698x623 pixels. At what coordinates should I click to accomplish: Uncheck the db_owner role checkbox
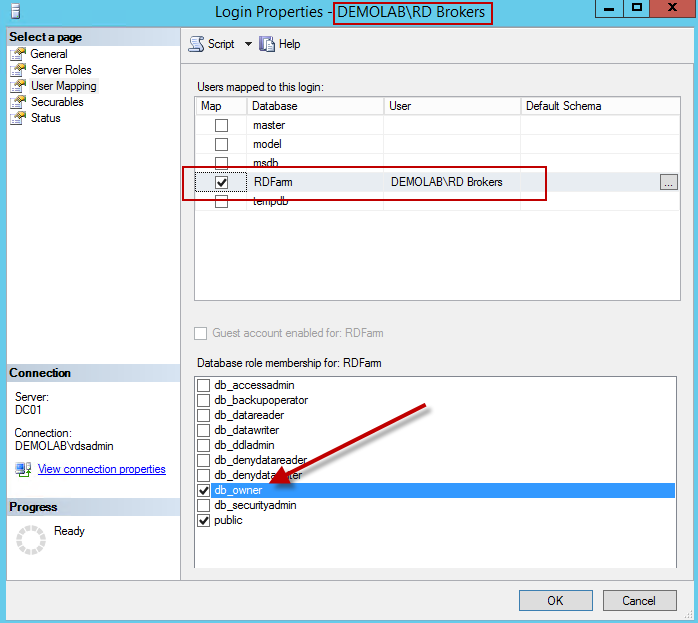click(204, 490)
